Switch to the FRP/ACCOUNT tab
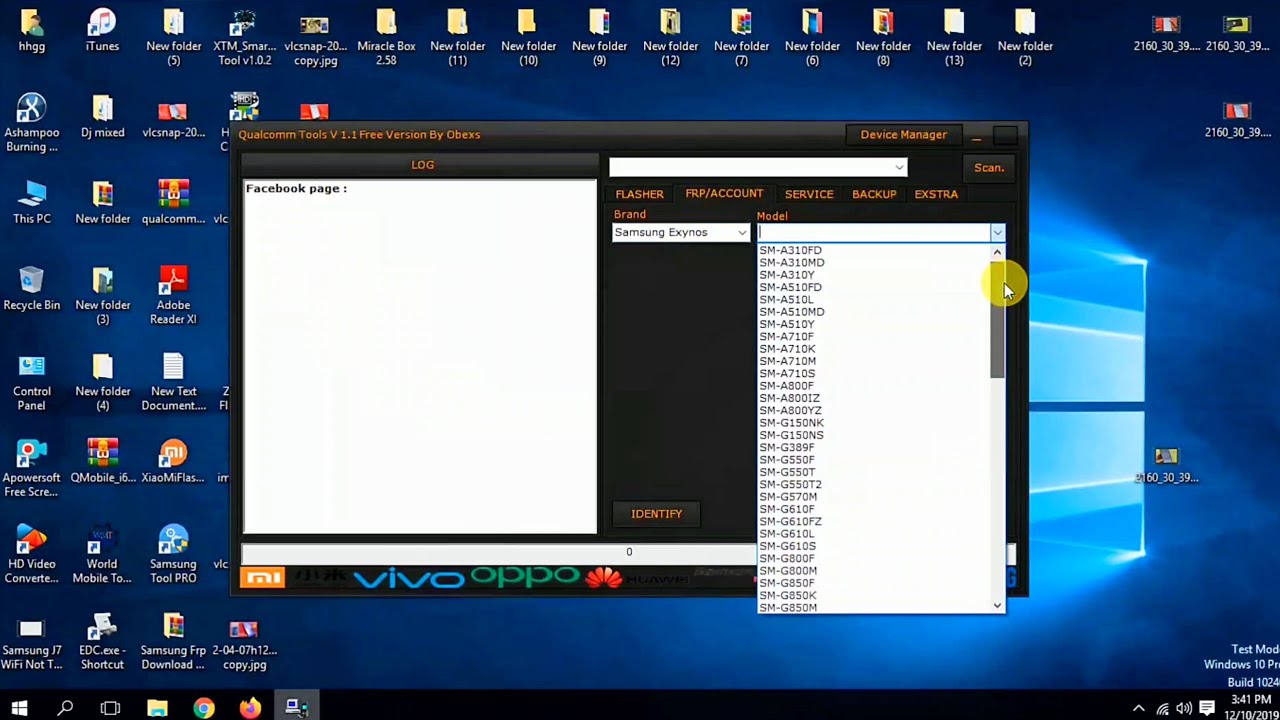Screen dimensions: 1280x720 pyautogui.click(x=724, y=194)
